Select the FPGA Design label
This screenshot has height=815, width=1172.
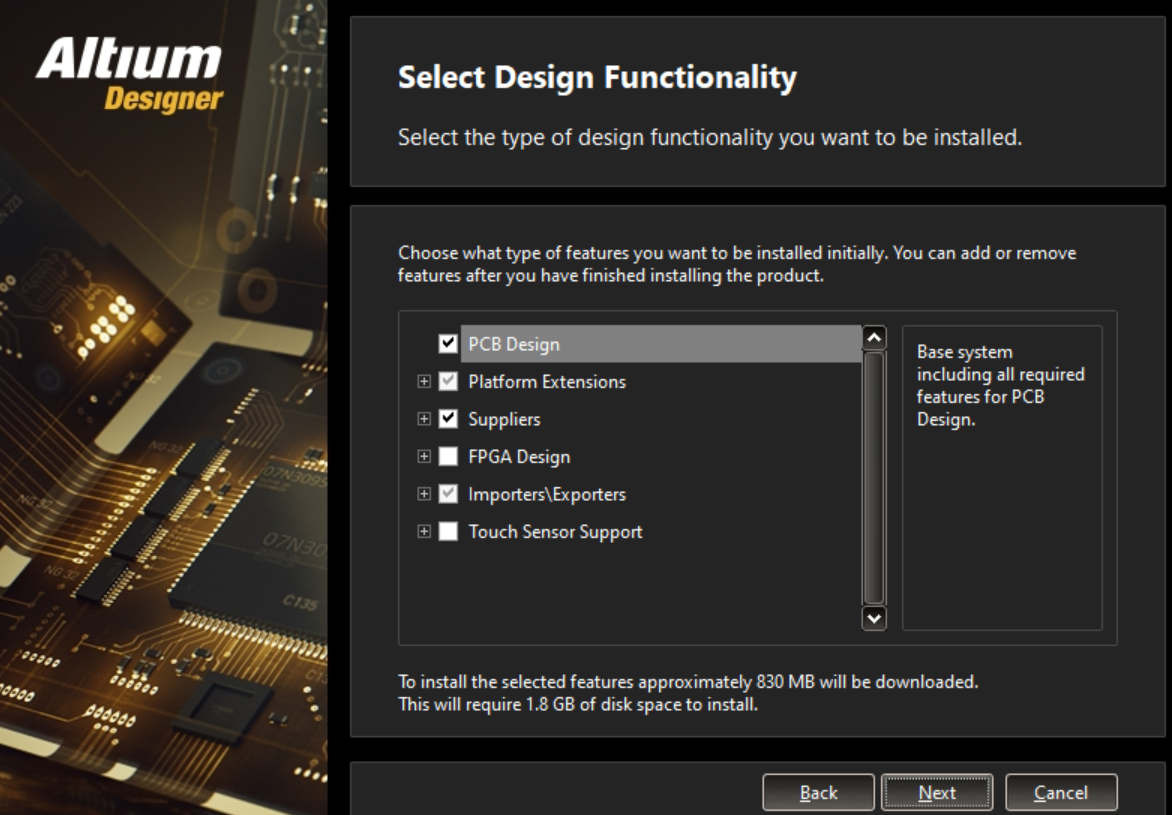click(x=519, y=457)
